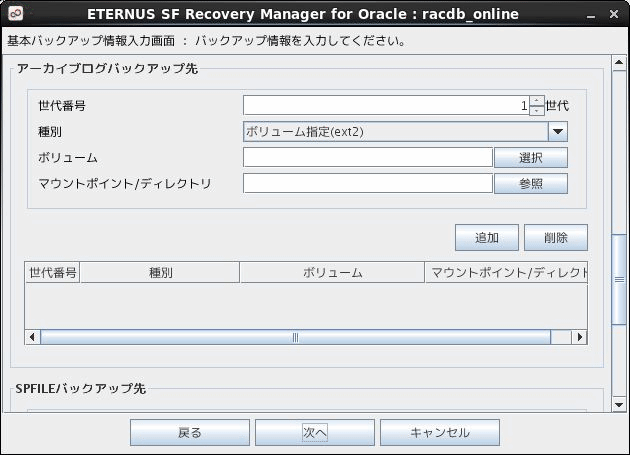Image resolution: width=630 pixels, height=455 pixels.
Task: Click the キャンセル cancel button
Action: point(440,432)
